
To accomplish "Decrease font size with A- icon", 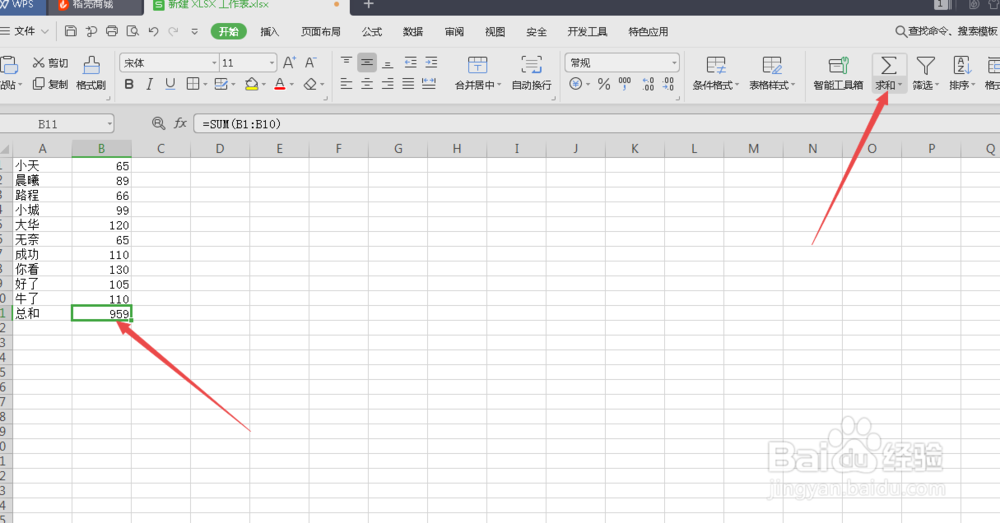I will click(311, 63).
